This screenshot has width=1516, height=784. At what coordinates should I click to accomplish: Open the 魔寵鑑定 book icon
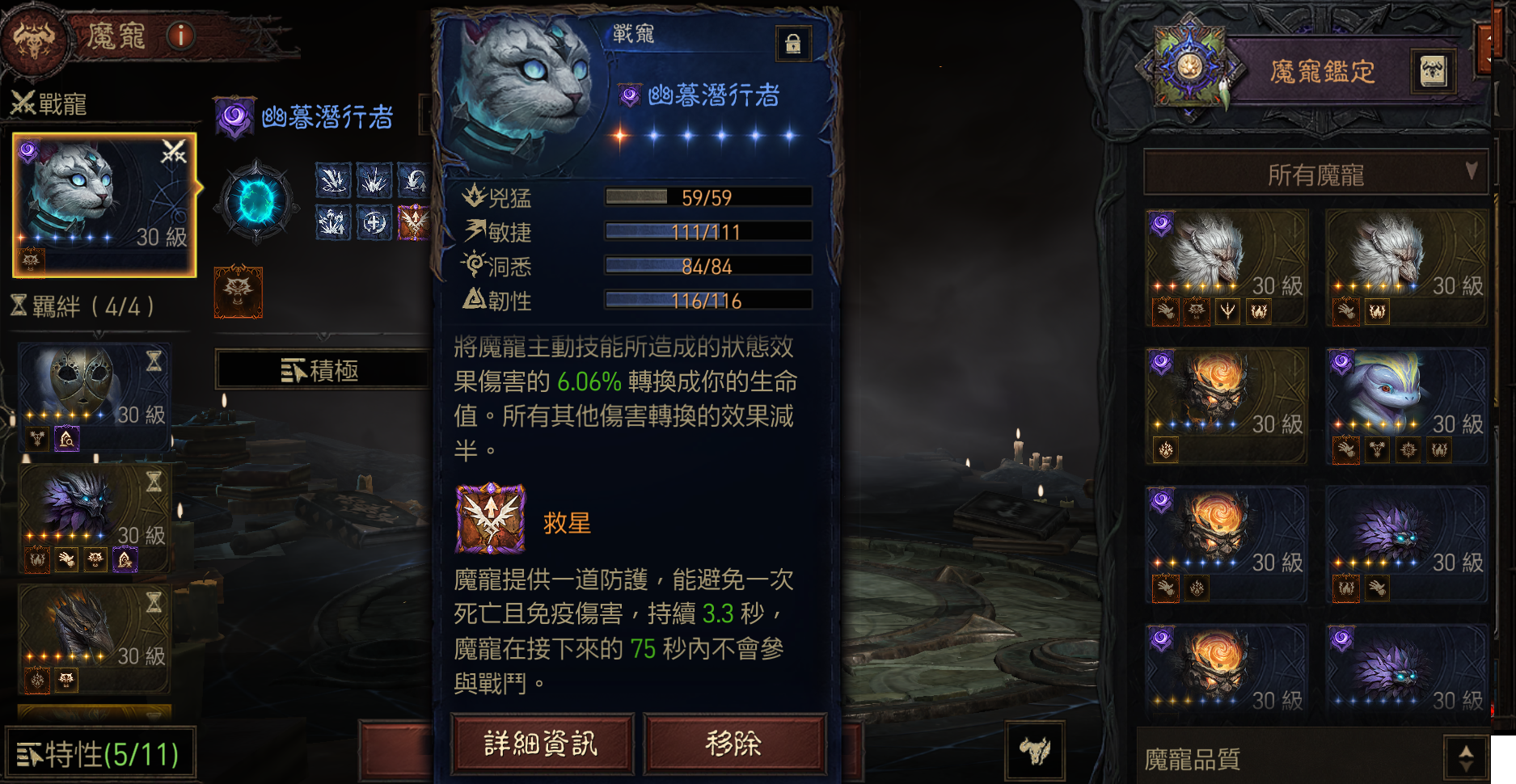point(1433,72)
